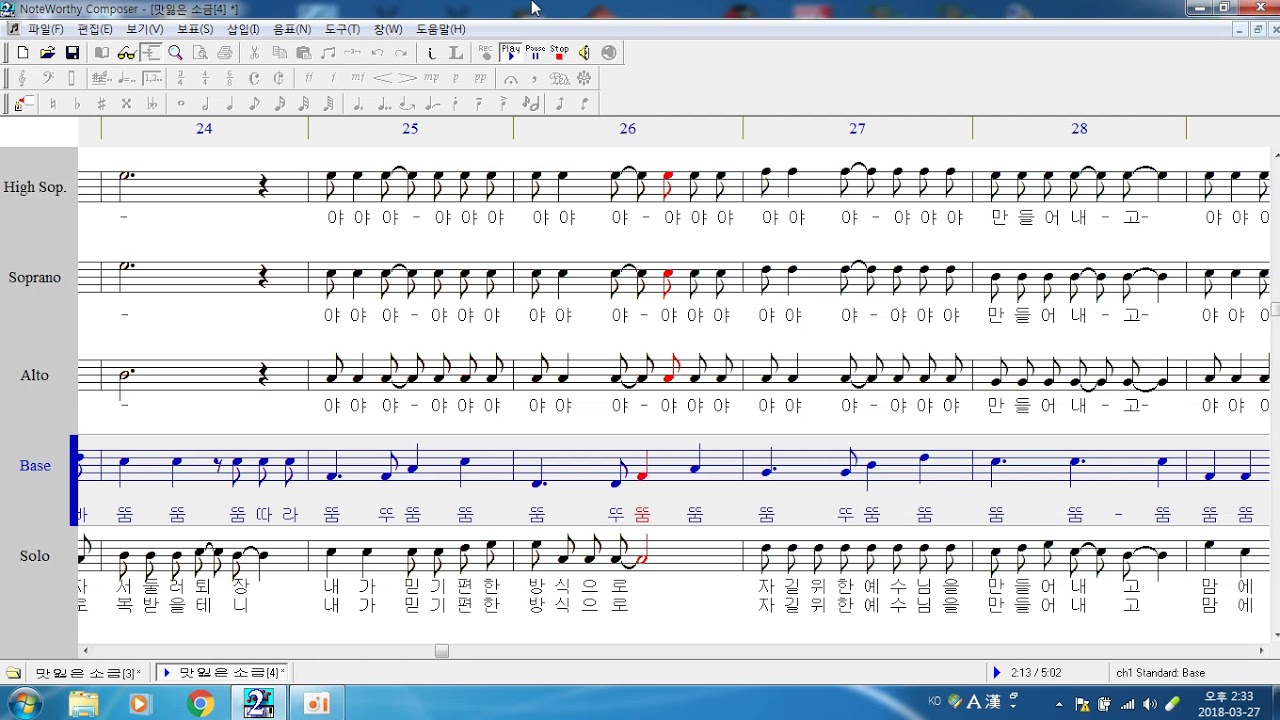The height and width of the screenshot is (720, 1280).
Task: Click the horizontal scrollbar thumb
Action: [x=441, y=651]
